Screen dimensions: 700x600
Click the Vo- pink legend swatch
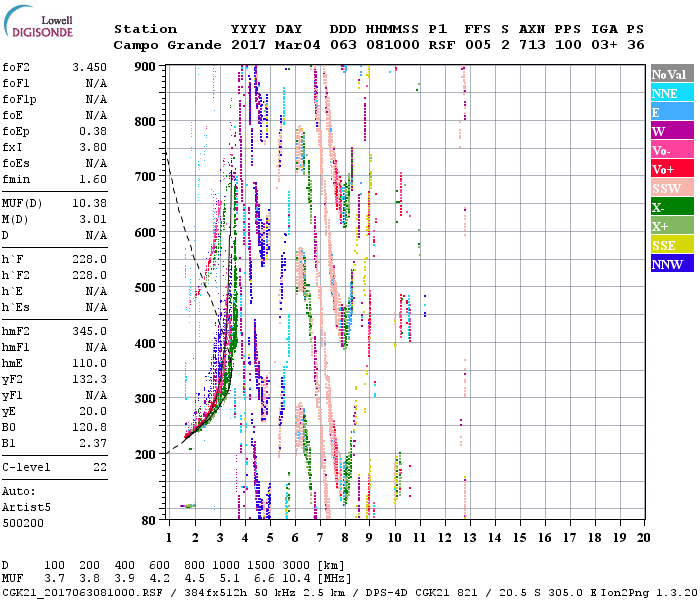(x=672, y=150)
